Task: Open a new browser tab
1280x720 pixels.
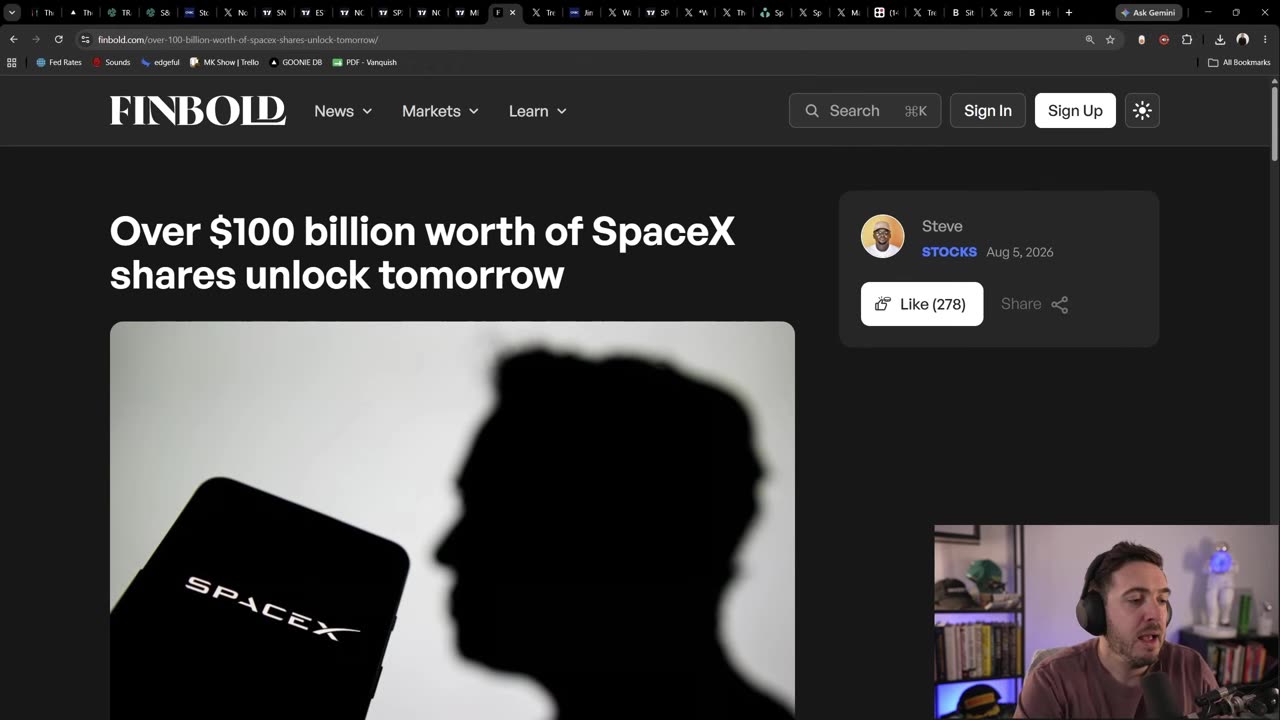Action: (1069, 12)
